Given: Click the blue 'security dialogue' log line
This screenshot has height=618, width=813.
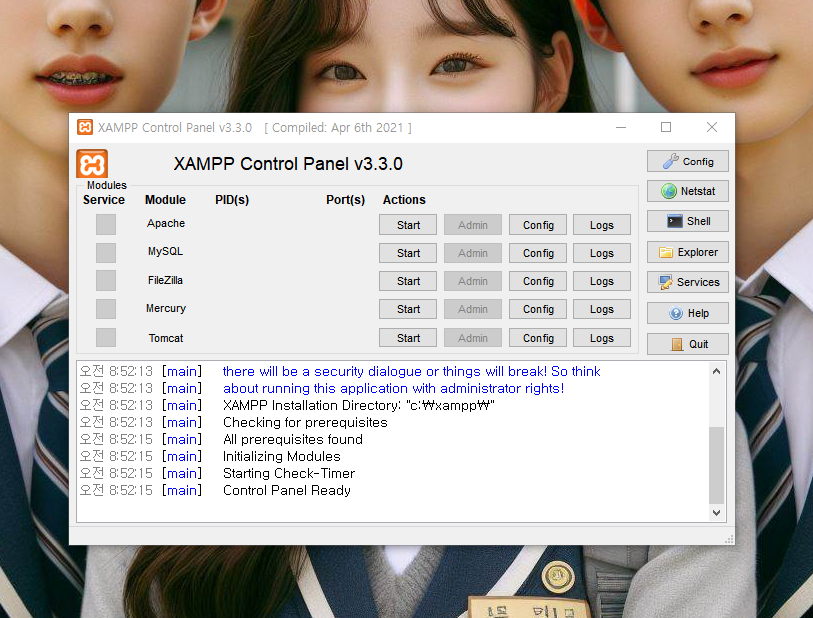Looking at the screenshot, I should point(412,371).
